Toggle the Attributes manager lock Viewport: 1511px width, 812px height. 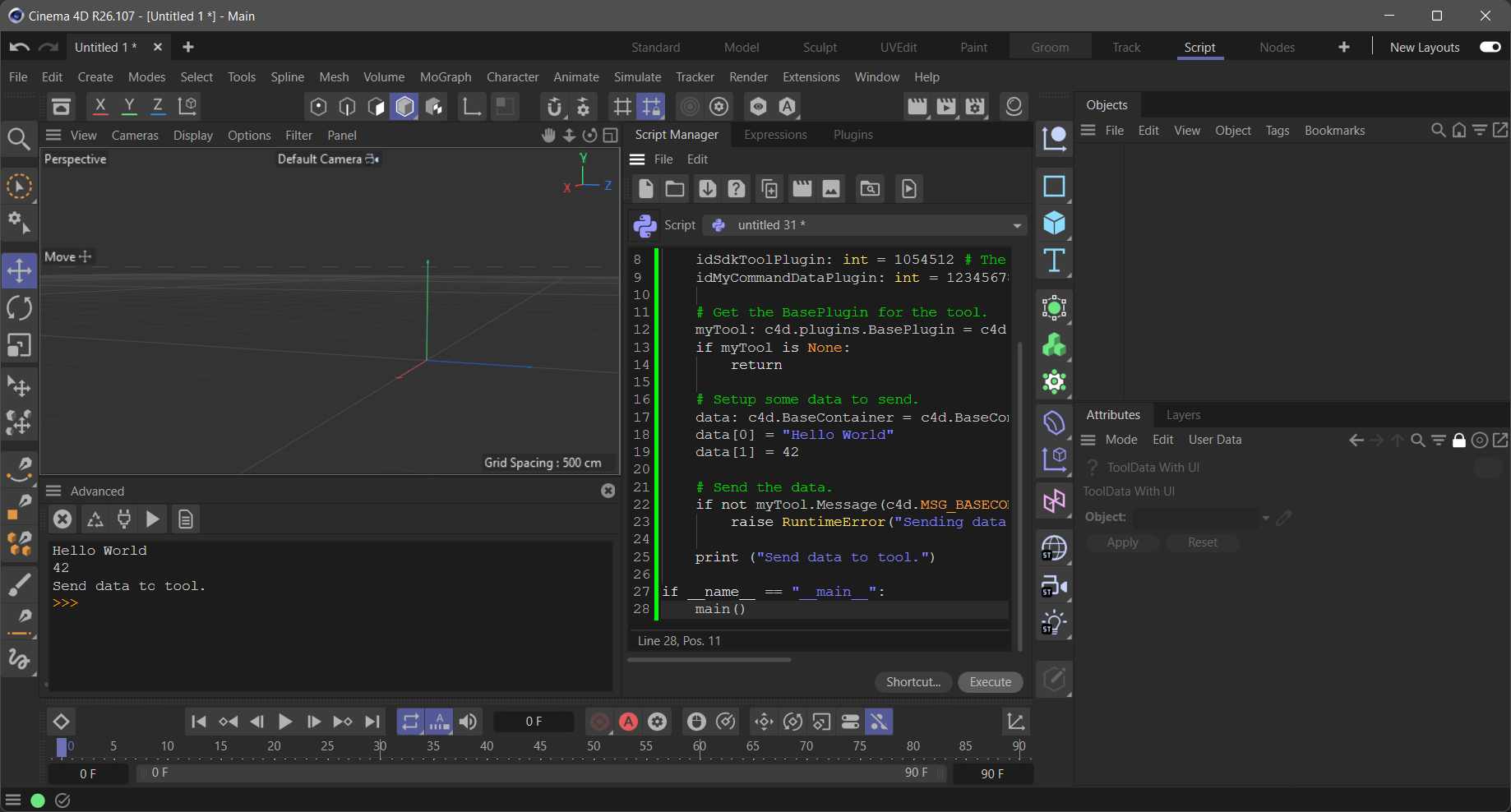pyautogui.click(x=1459, y=440)
